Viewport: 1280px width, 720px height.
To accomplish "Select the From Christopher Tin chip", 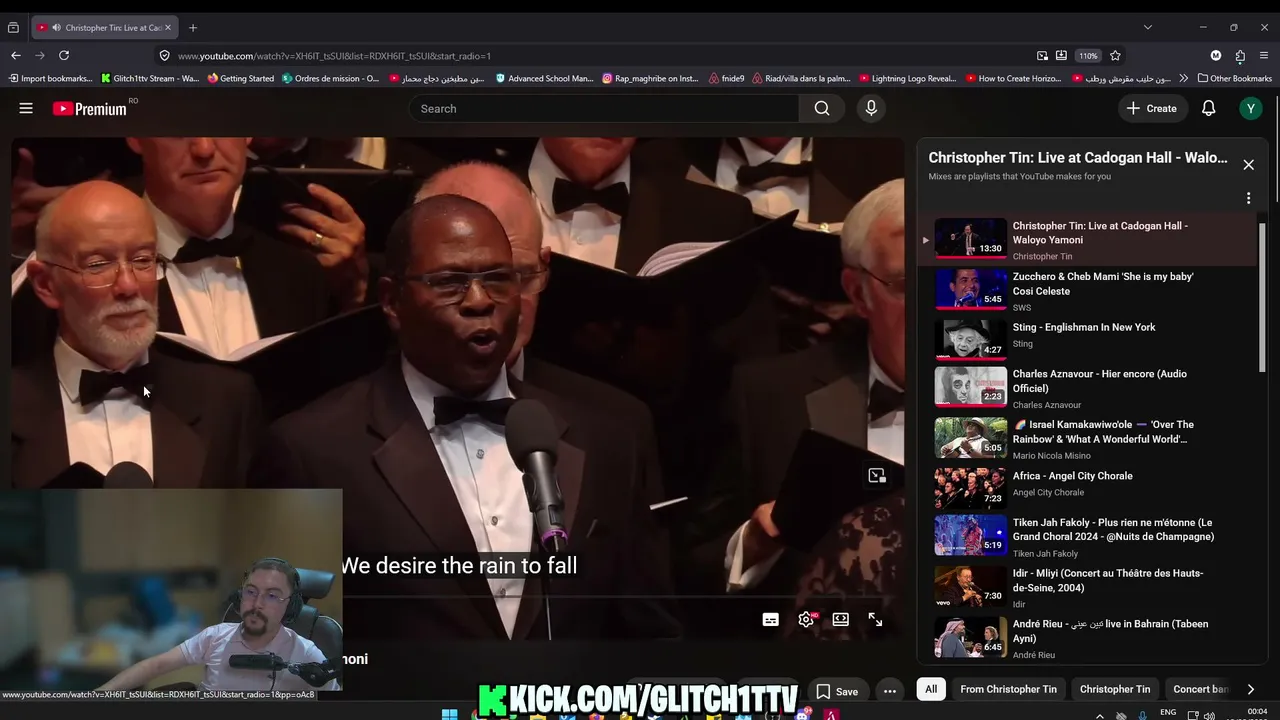I will pyautogui.click(x=1008, y=689).
